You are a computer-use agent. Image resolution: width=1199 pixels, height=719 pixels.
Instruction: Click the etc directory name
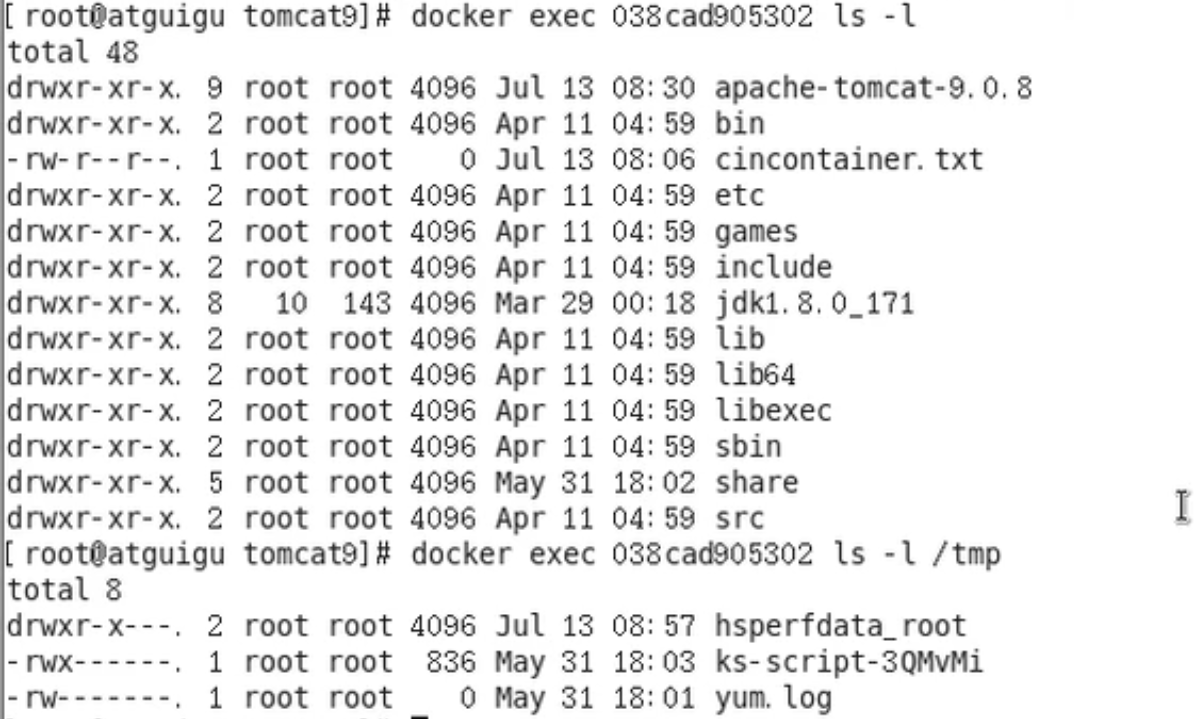point(739,195)
